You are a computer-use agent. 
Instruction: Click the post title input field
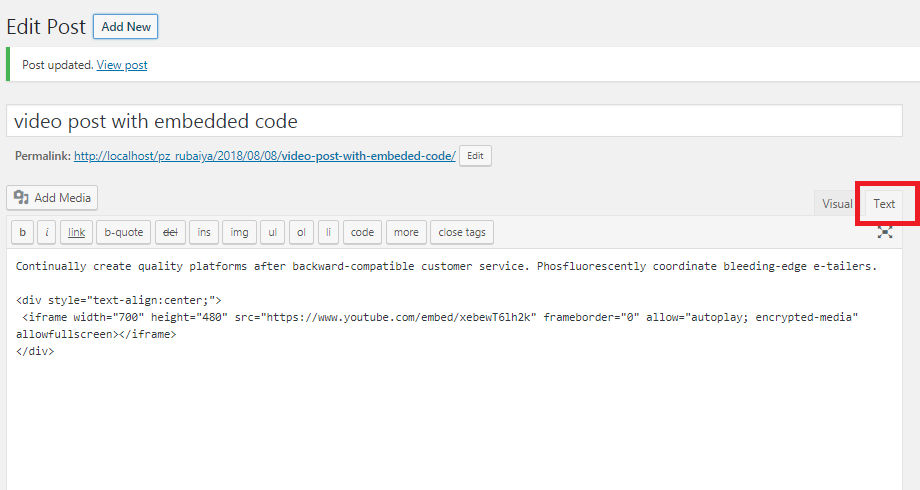(x=454, y=121)
